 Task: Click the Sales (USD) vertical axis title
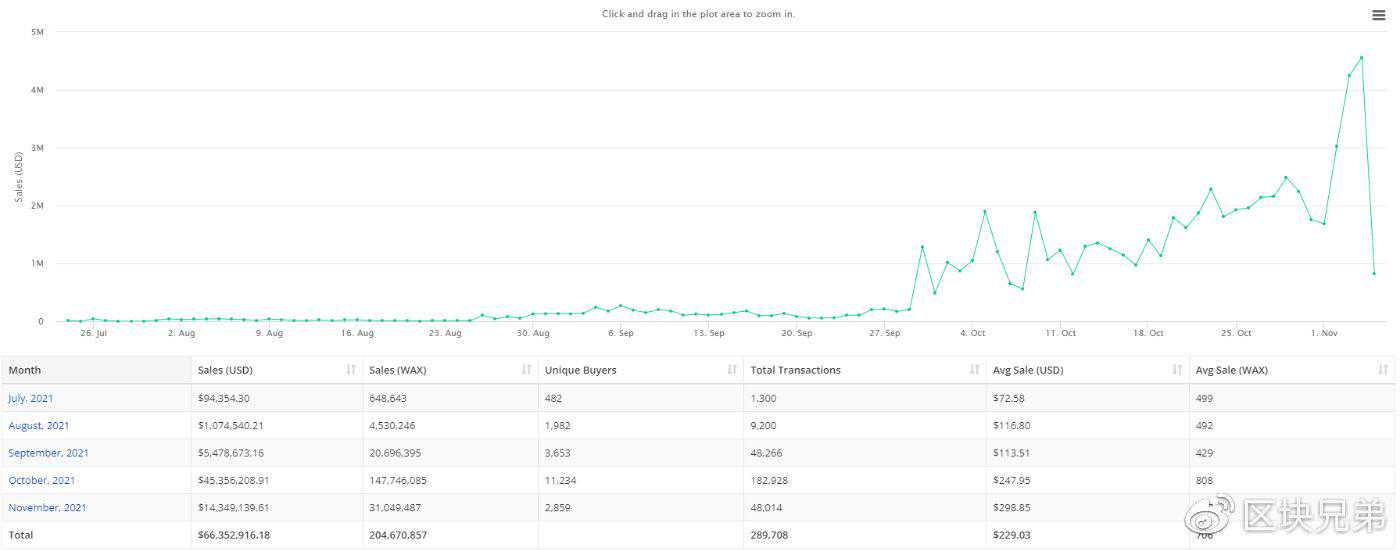pyautogui.click(x=19, y=177)
